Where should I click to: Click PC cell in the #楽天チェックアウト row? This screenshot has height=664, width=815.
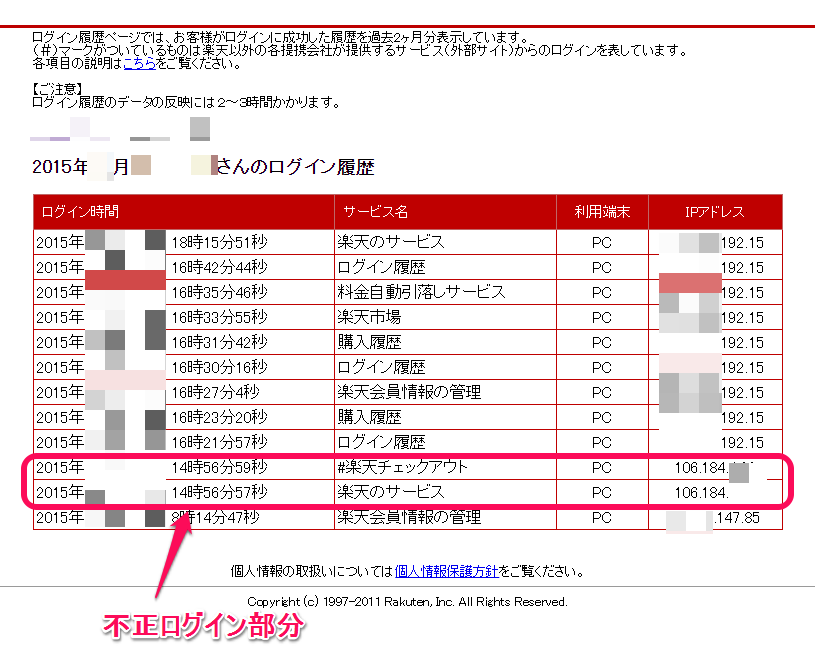click(602, 467)
